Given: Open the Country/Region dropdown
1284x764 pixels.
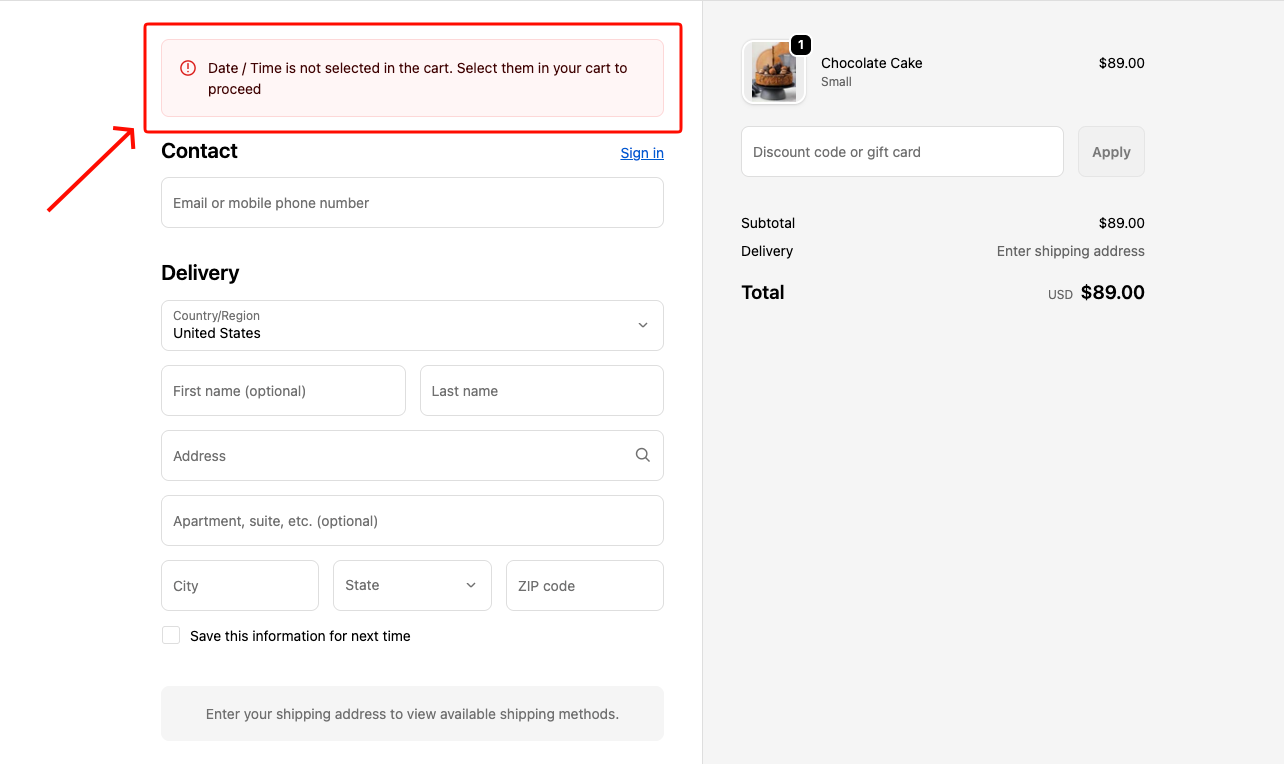Looking at the screenshot, I should [412, 325].
